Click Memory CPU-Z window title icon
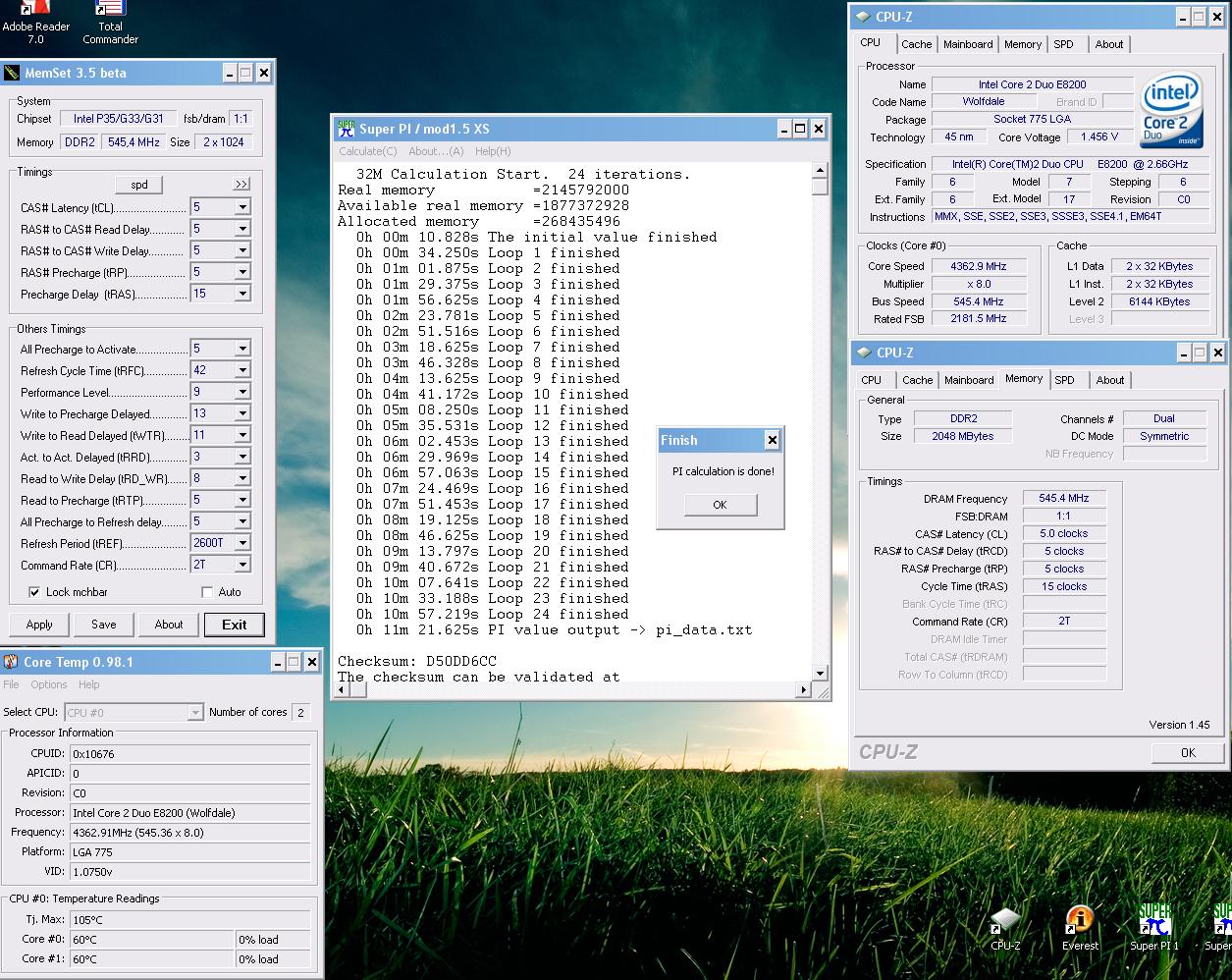The width and height of the screenshot is (1232, 980). point(864,353)
